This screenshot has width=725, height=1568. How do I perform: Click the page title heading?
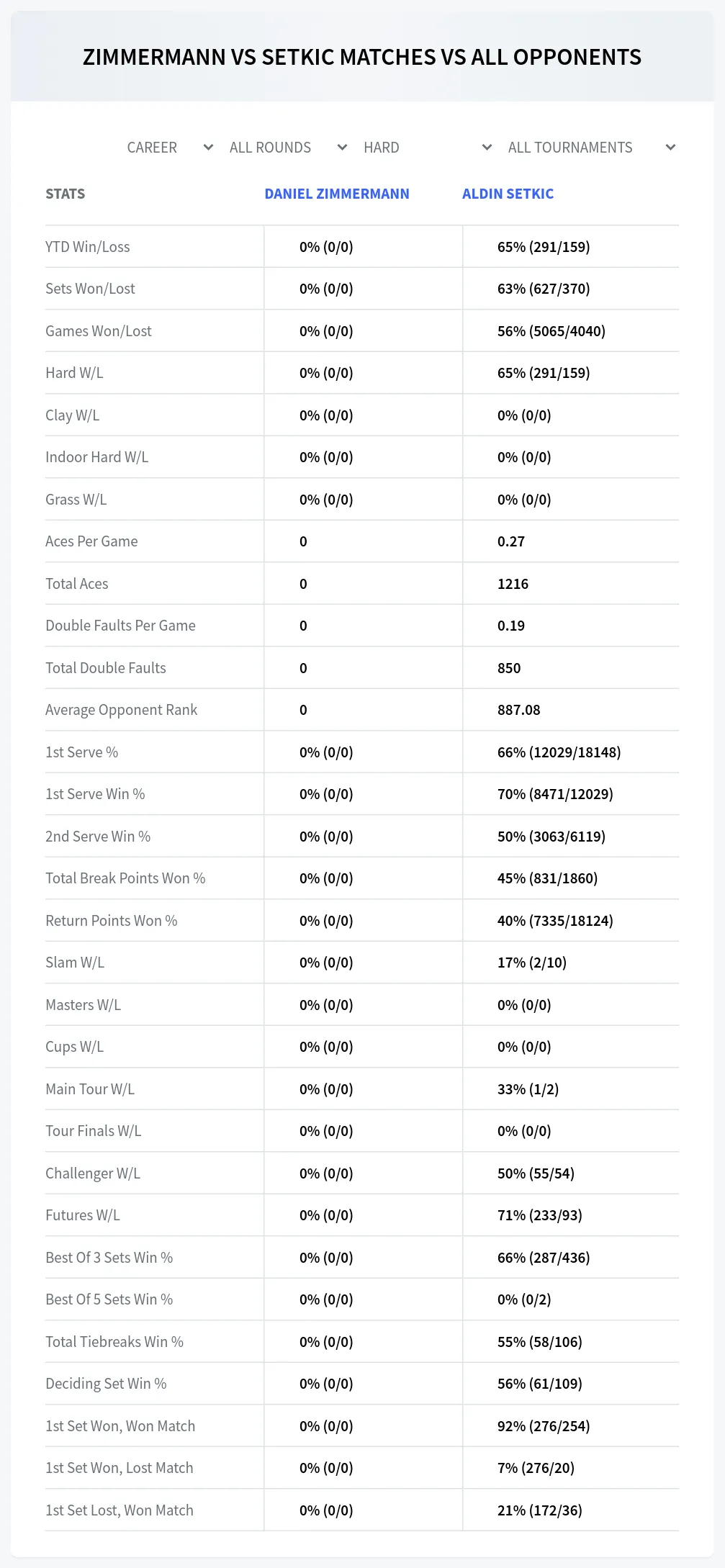[x=362, y=57]
